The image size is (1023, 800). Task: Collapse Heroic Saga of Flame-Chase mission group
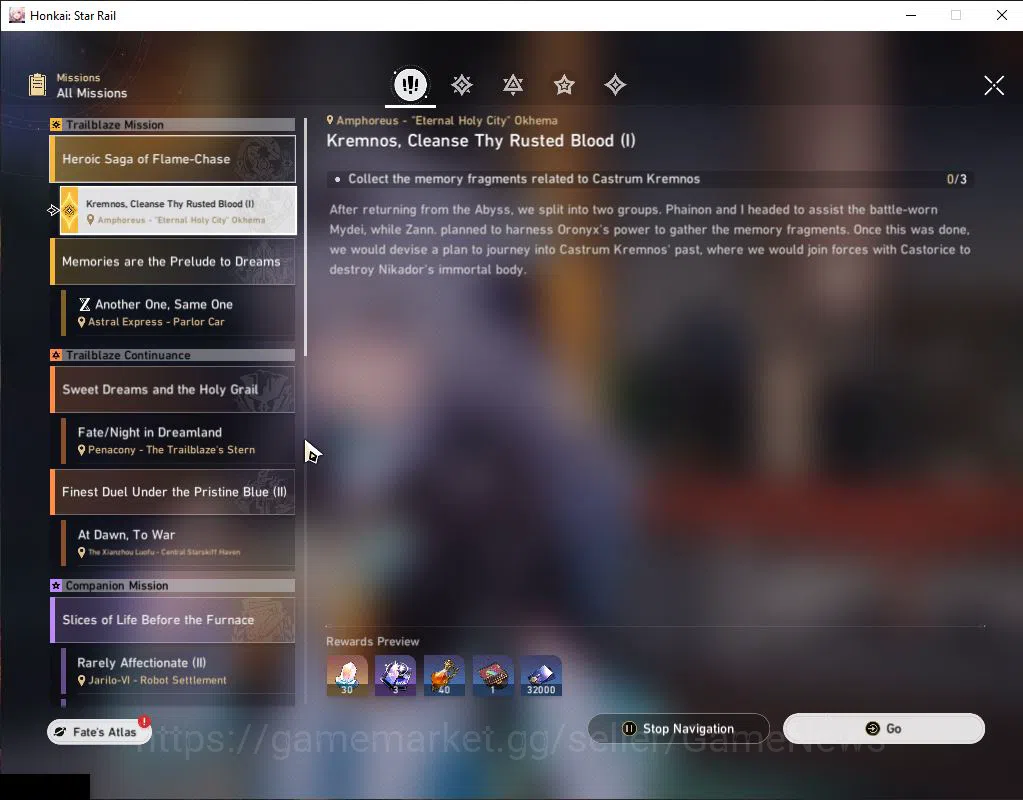coord(173,159)
